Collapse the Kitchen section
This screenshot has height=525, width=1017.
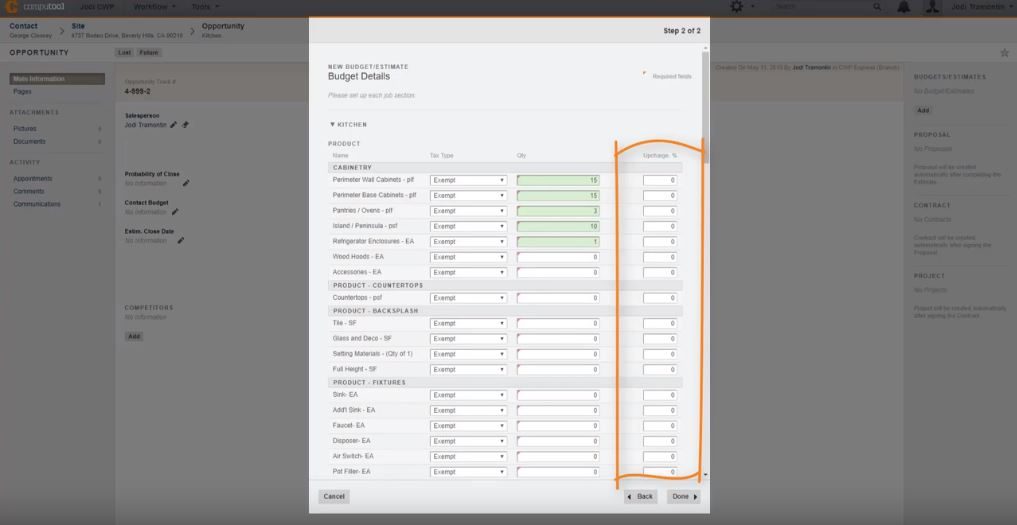click(332, 125)
